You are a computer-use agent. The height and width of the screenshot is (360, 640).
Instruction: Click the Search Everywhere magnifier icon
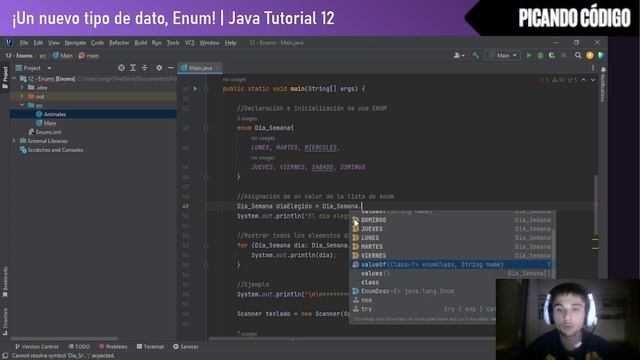[578, 55]
